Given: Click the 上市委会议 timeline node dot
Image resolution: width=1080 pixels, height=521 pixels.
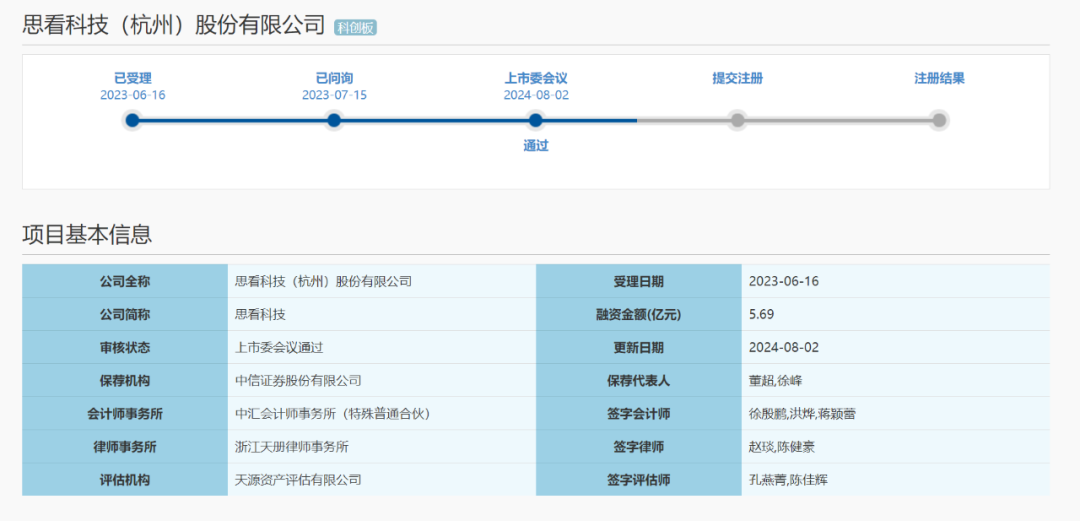Looking at the screenshot, I should [536, 120].
